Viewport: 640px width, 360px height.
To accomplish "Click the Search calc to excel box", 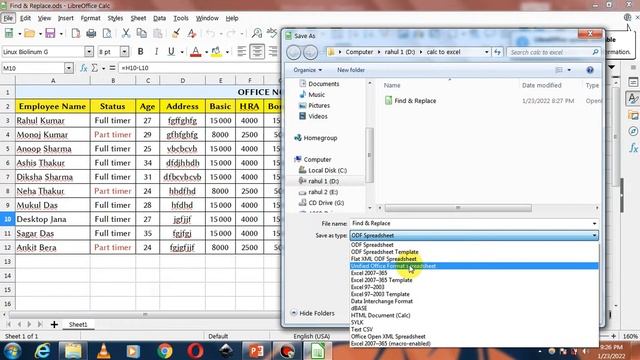I will (x=554, y=52).
